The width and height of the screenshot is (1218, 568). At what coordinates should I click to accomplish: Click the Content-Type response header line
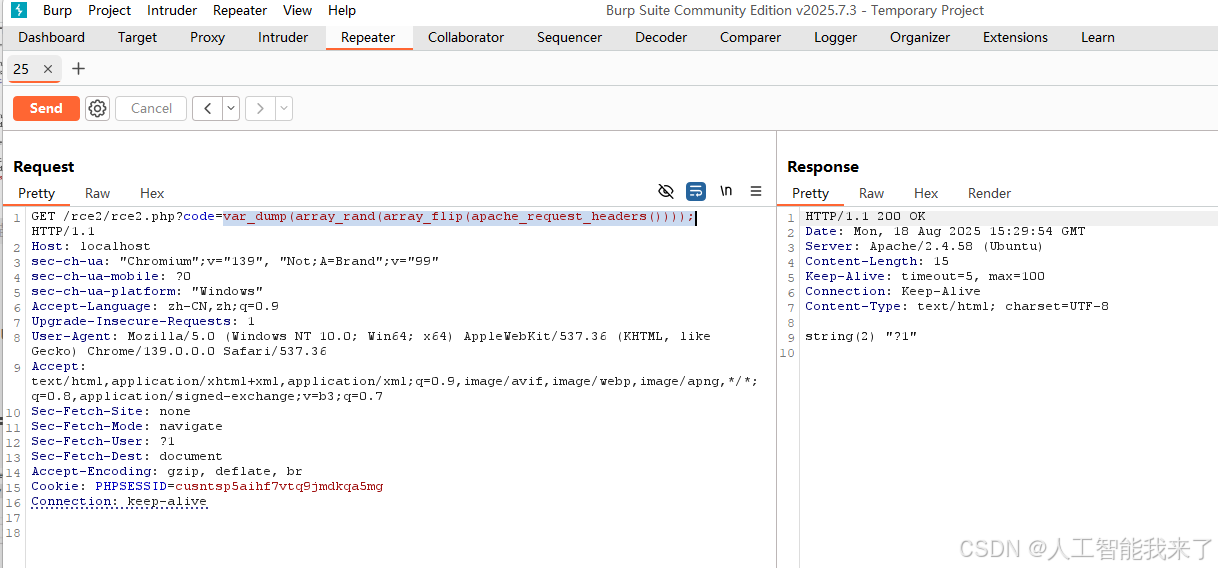tap(957, 306)
